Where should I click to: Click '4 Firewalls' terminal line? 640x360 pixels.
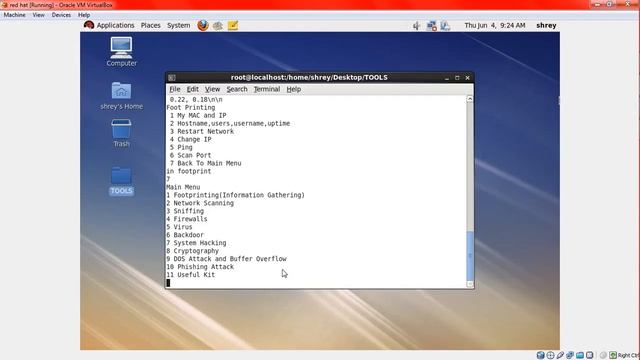tap(187, 219)
